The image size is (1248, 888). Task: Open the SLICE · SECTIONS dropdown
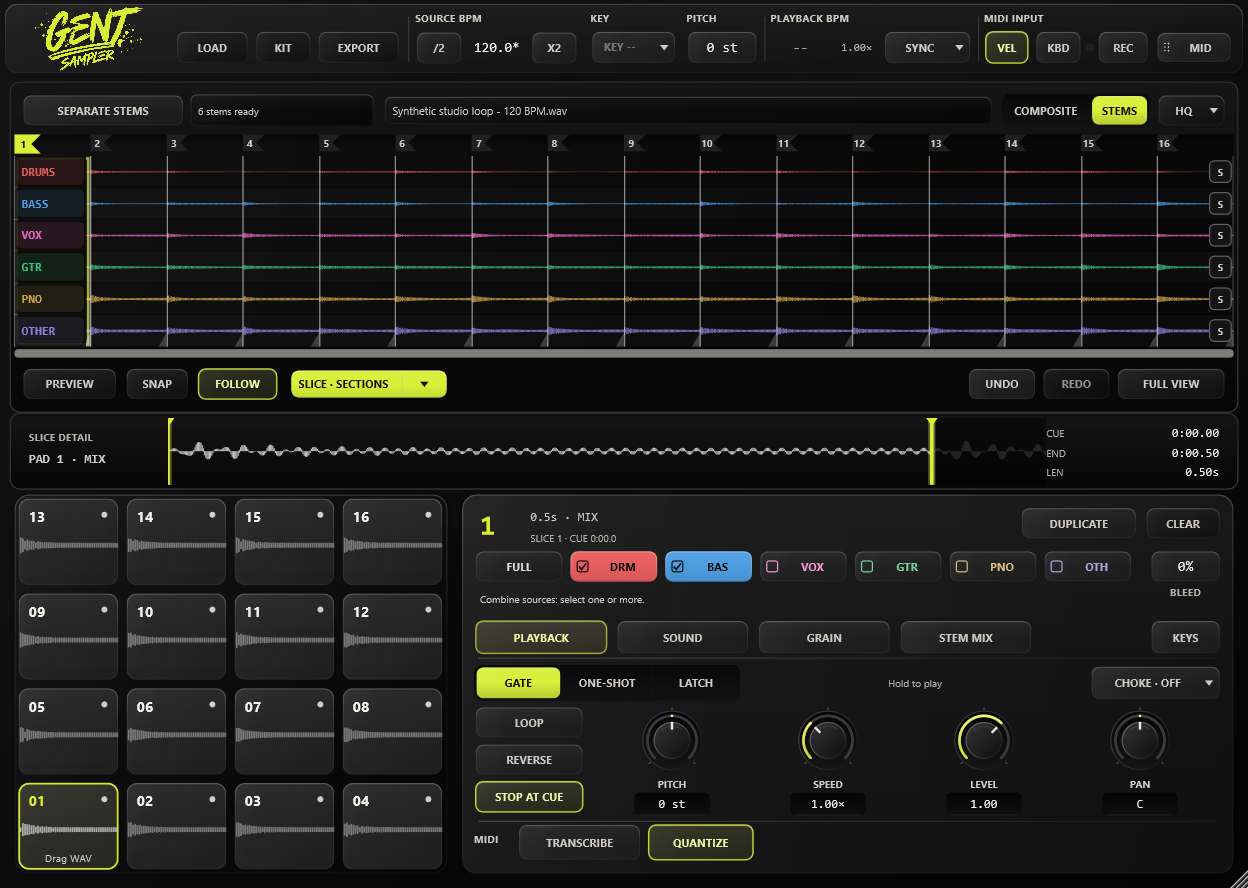pos(369,384)
